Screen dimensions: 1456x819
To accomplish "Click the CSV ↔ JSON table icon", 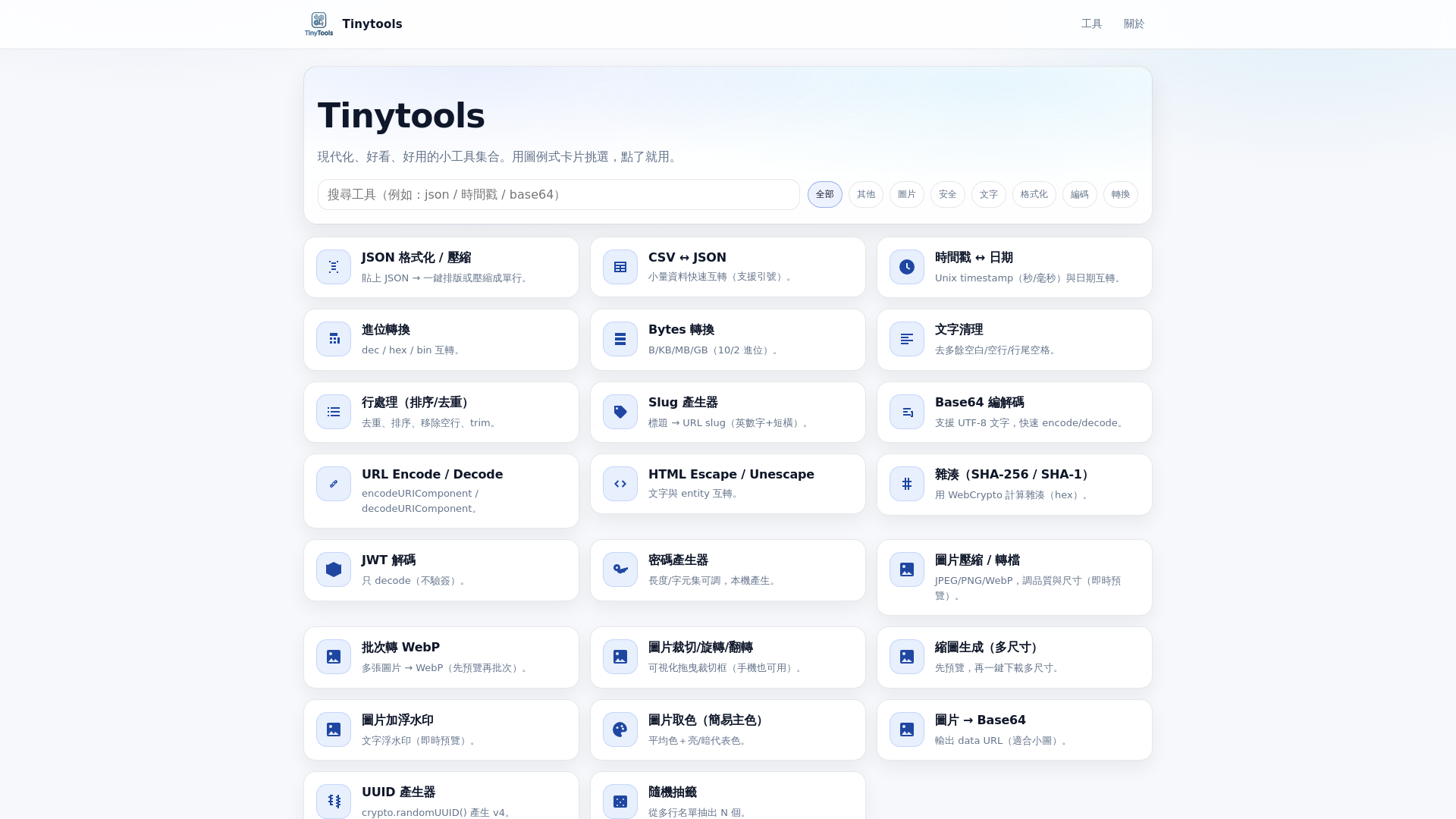I will pos(620,267).
